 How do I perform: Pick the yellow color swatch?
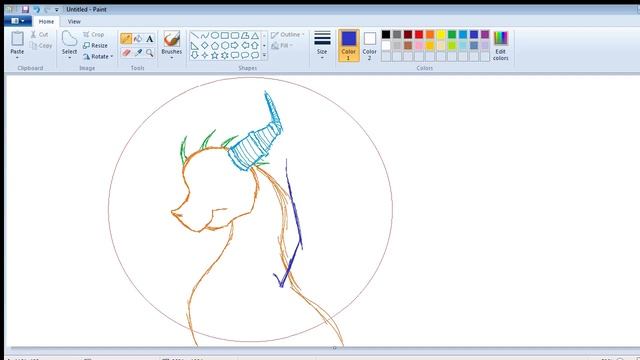click(441, 35)
